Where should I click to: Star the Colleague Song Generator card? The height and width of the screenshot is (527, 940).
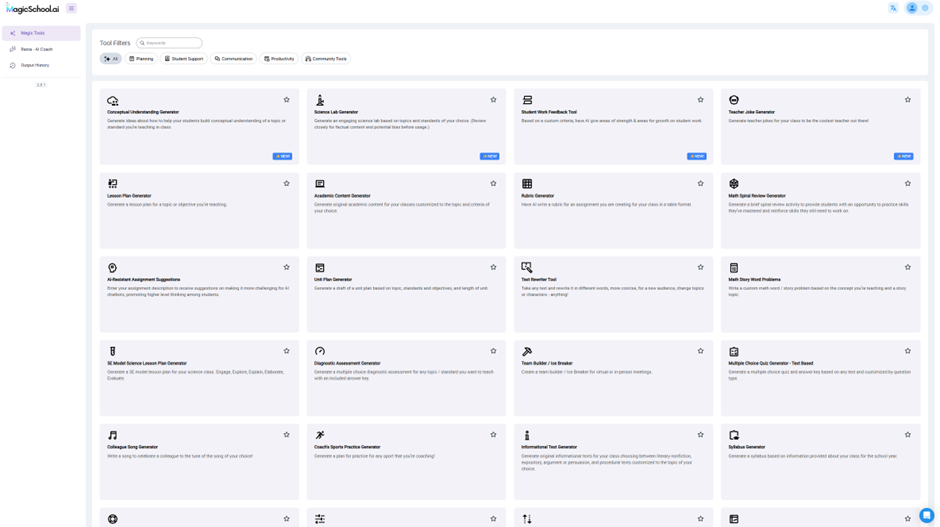pyautogui.click(x=287, y=435)
